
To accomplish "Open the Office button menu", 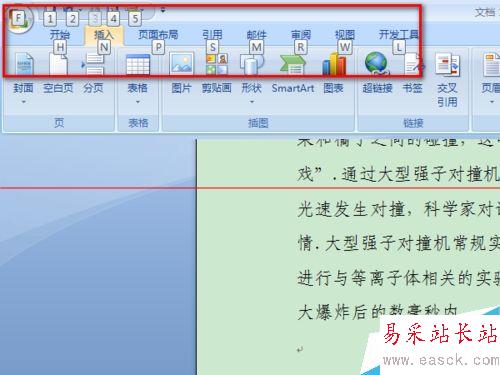I will (x=19, y=19).
